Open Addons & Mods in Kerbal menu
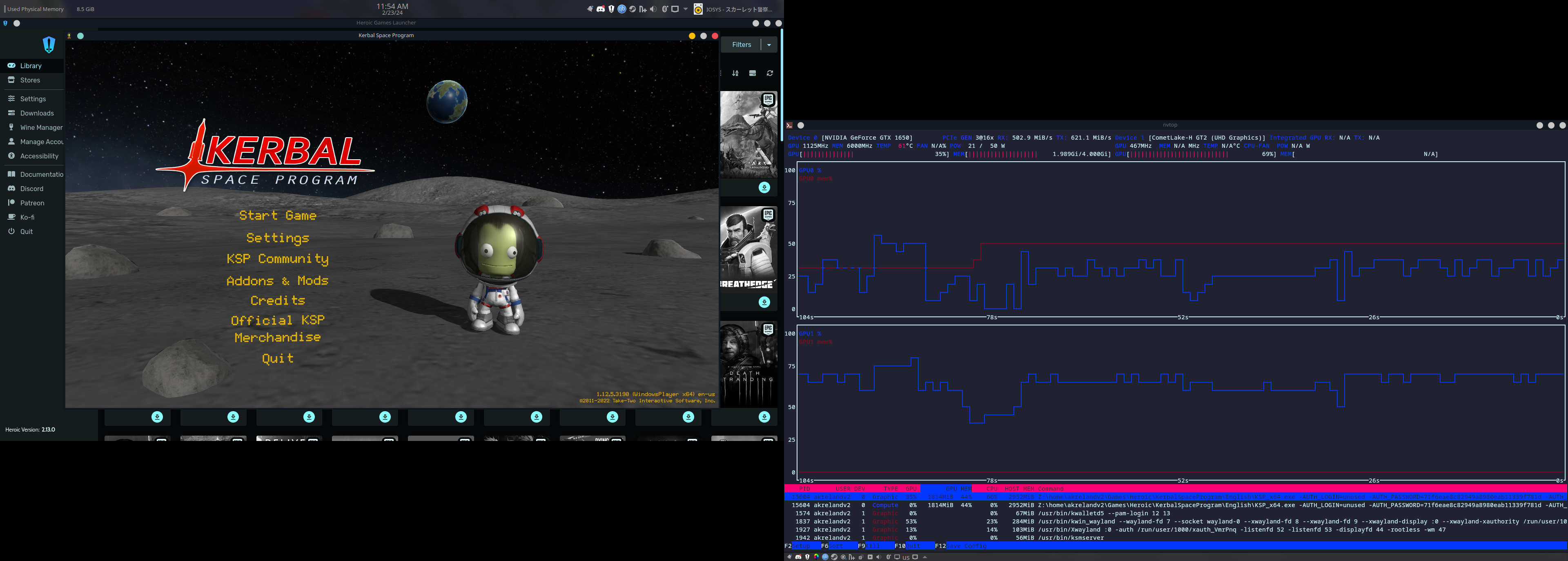Screen dimensions: 1568x561 [278, 280]
